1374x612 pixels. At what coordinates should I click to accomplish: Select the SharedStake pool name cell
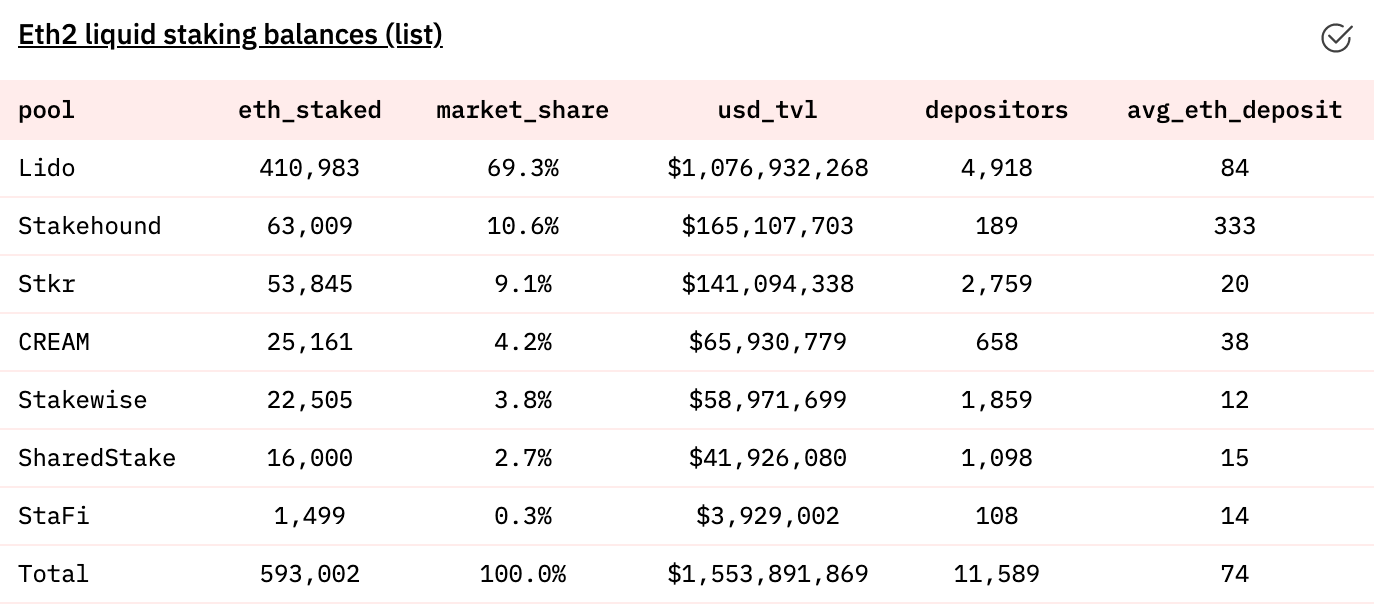(x=97, y=458)
